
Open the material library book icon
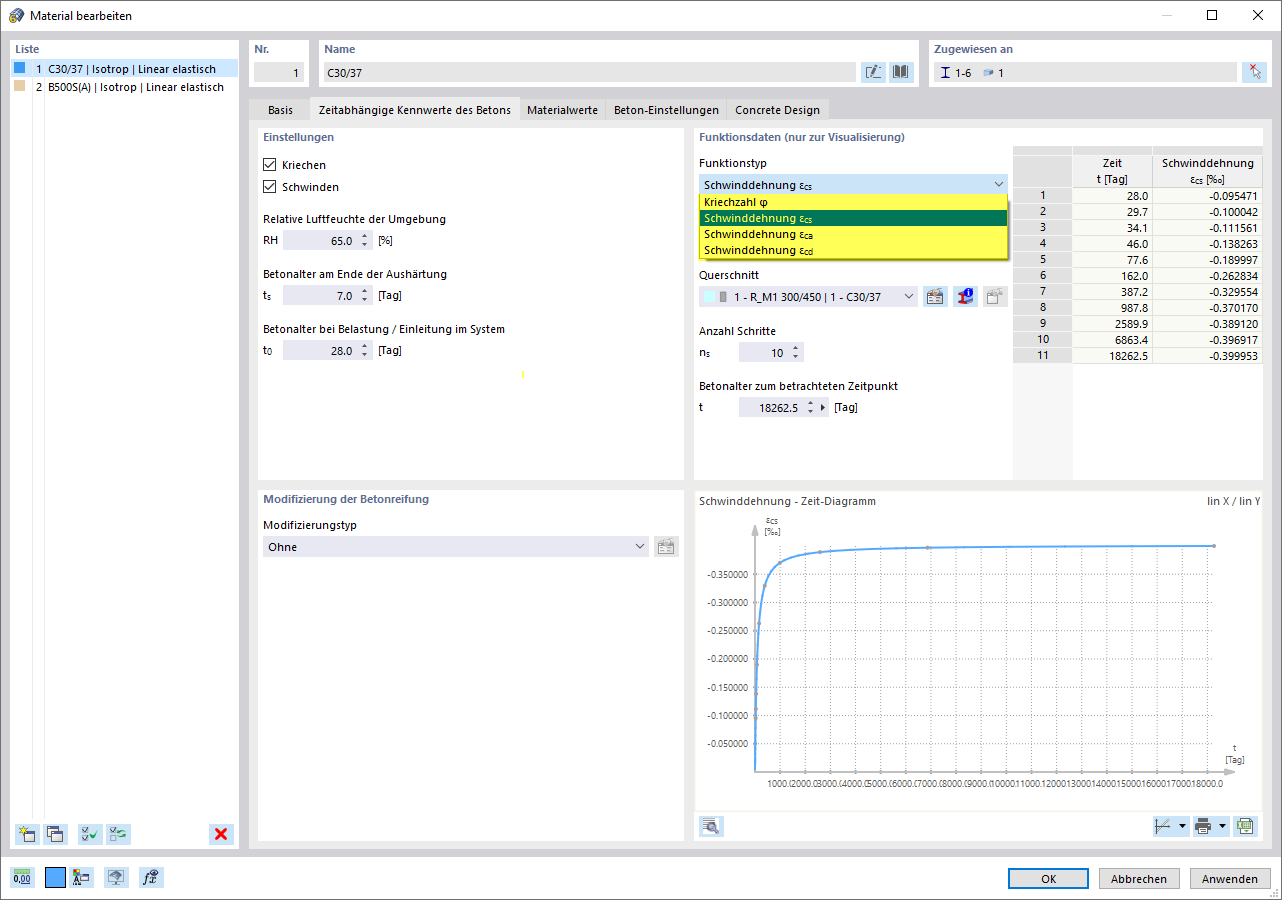pos(902,72)
